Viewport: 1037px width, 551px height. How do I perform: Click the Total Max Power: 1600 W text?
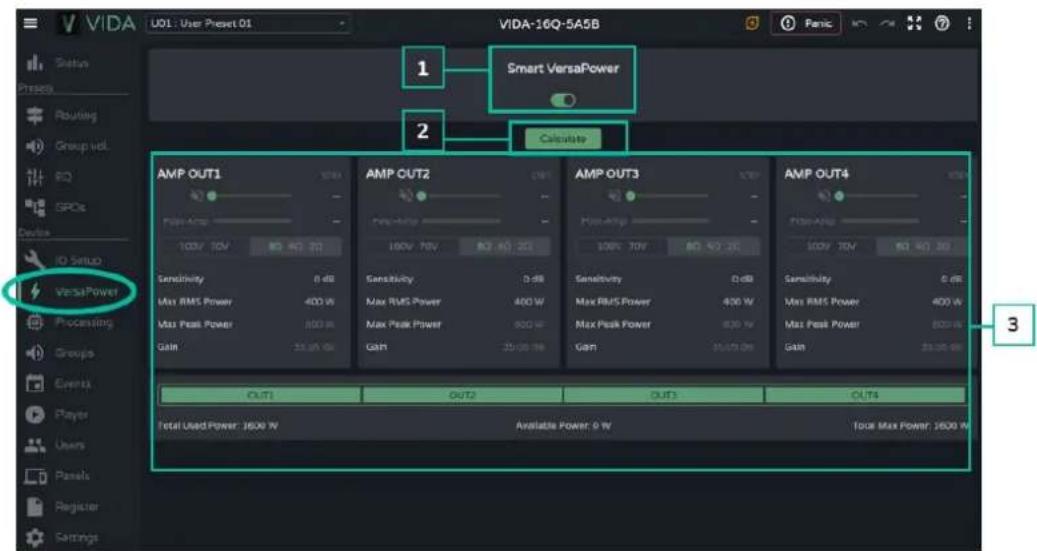point(911,425)
